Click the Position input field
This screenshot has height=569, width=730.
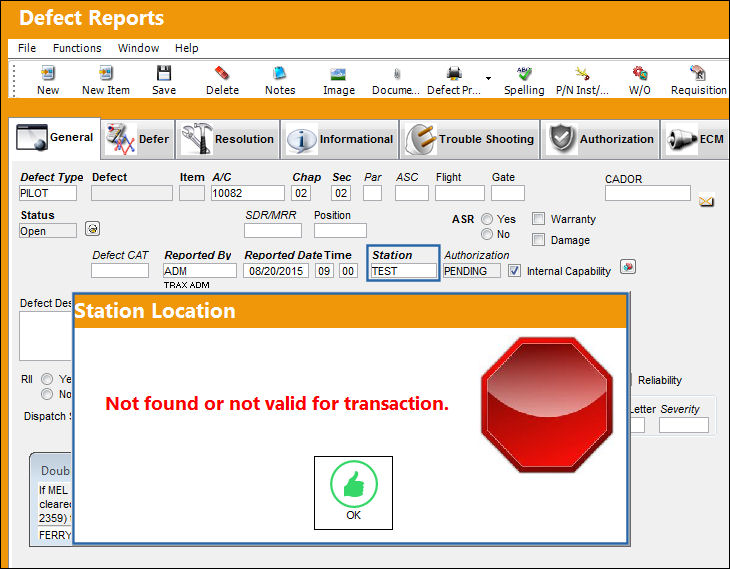tap(340, 230)
